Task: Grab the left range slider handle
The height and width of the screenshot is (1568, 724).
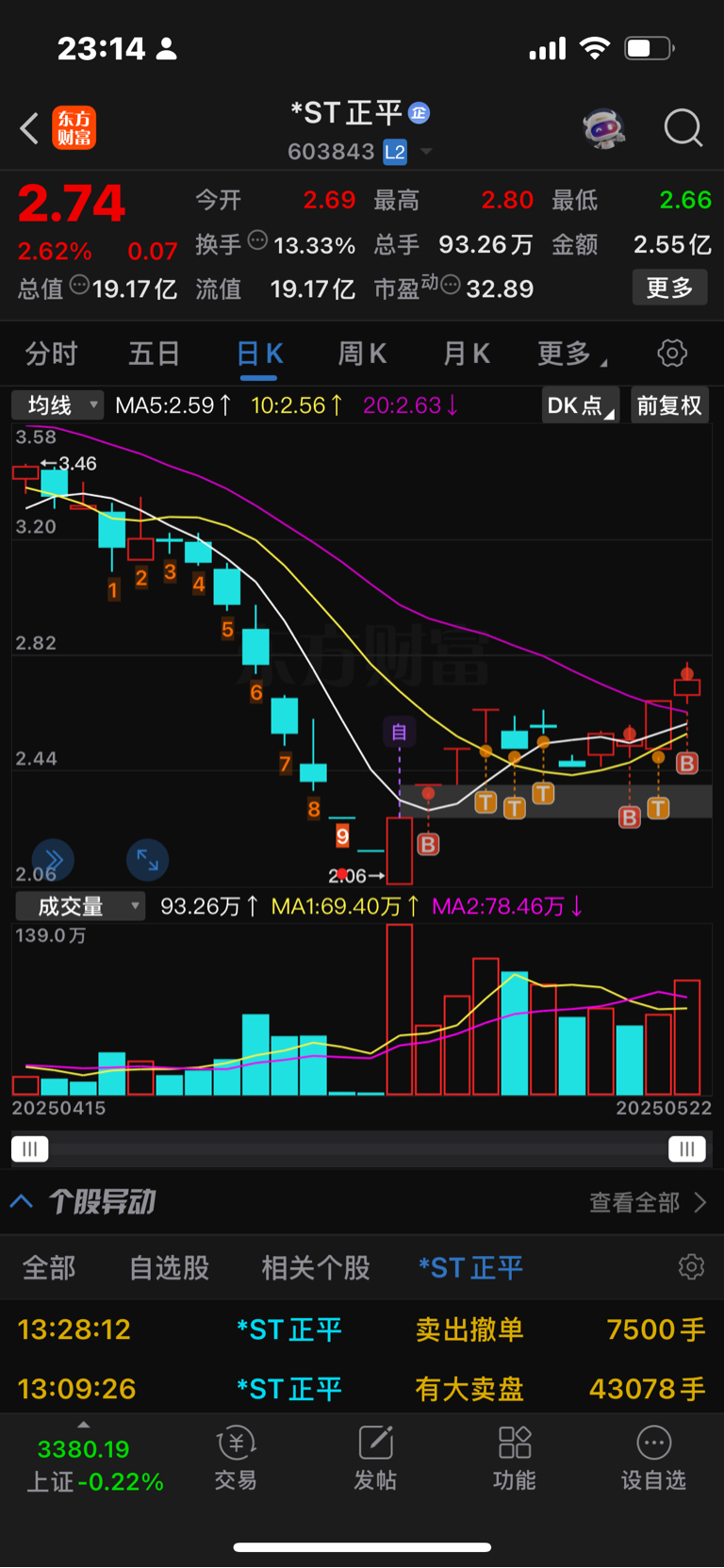Action: [29, 1148]
